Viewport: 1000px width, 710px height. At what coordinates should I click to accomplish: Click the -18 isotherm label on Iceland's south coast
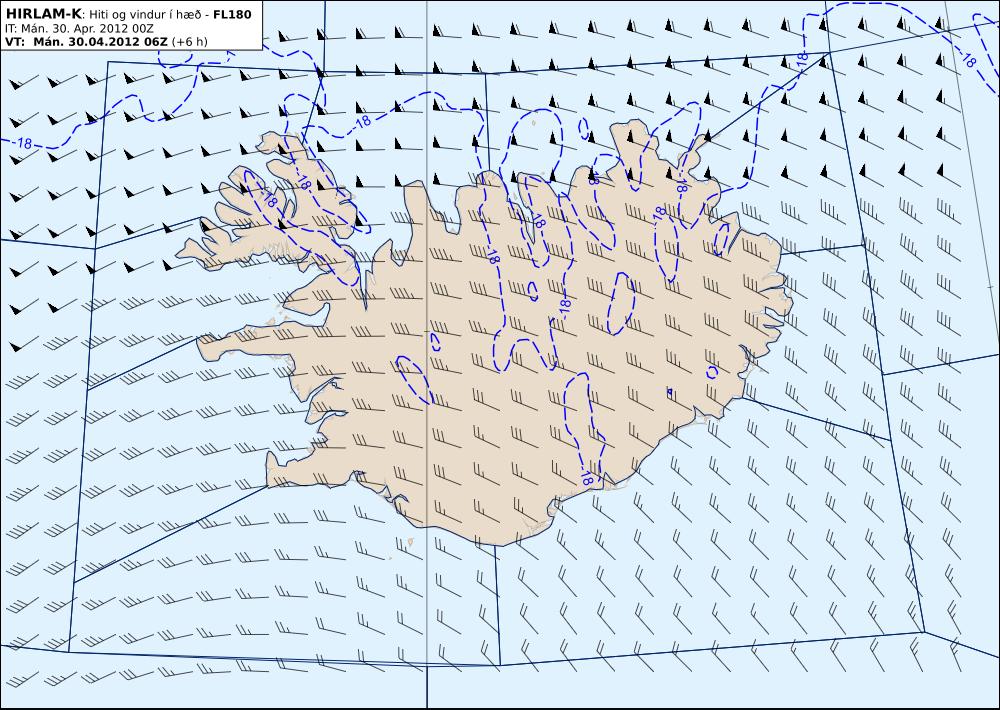(587, 476)
